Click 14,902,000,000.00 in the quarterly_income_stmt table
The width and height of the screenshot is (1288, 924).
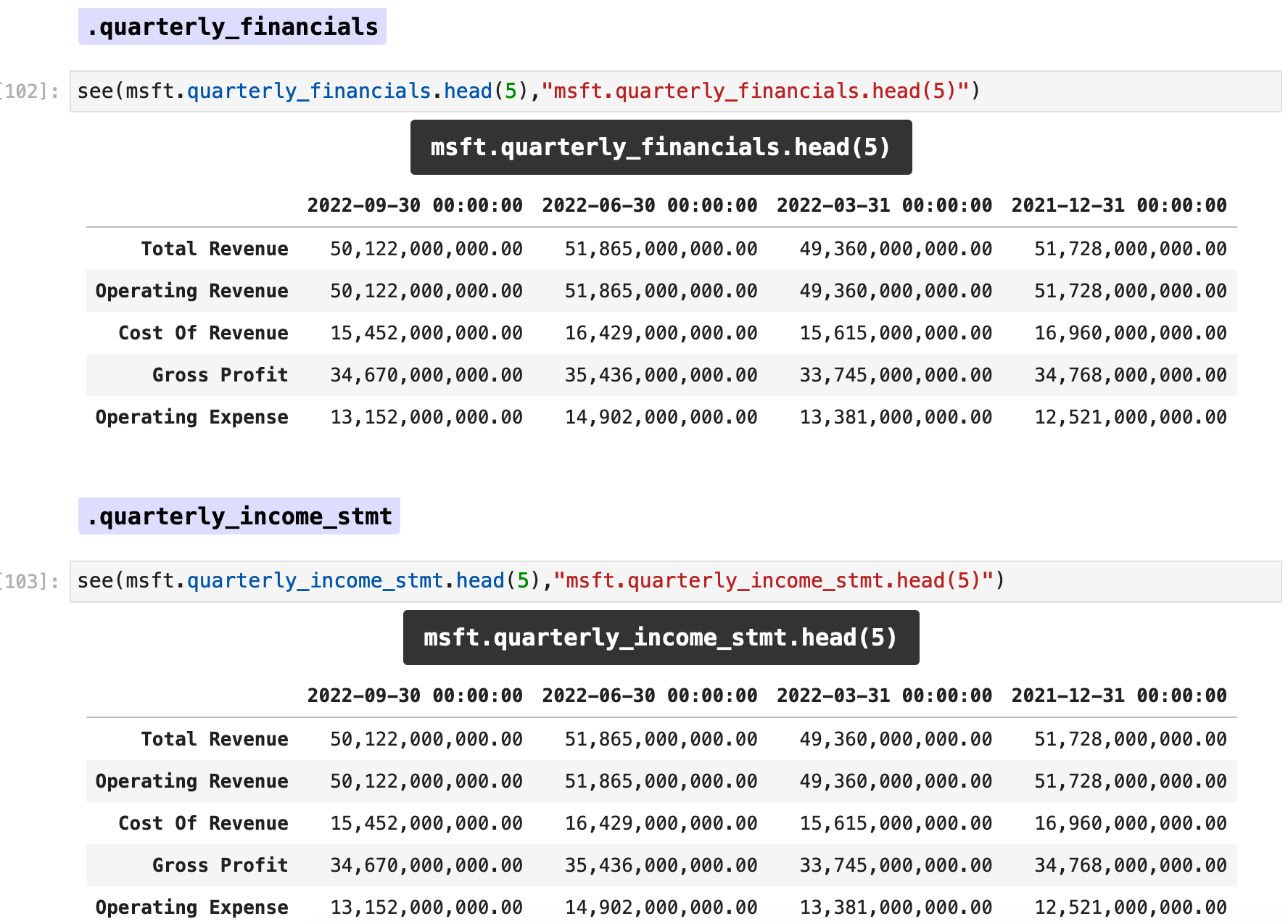(661, 907)
